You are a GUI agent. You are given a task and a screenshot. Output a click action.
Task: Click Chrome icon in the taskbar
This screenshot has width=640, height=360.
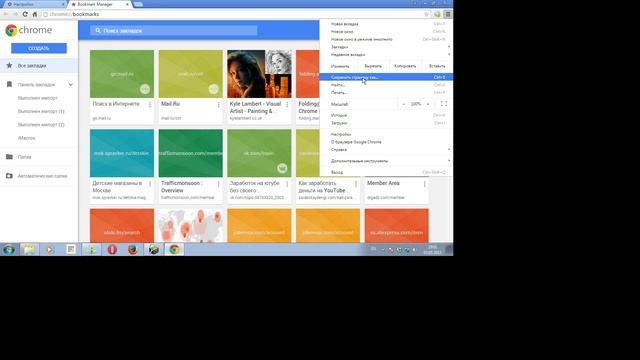tap(174, 249)
